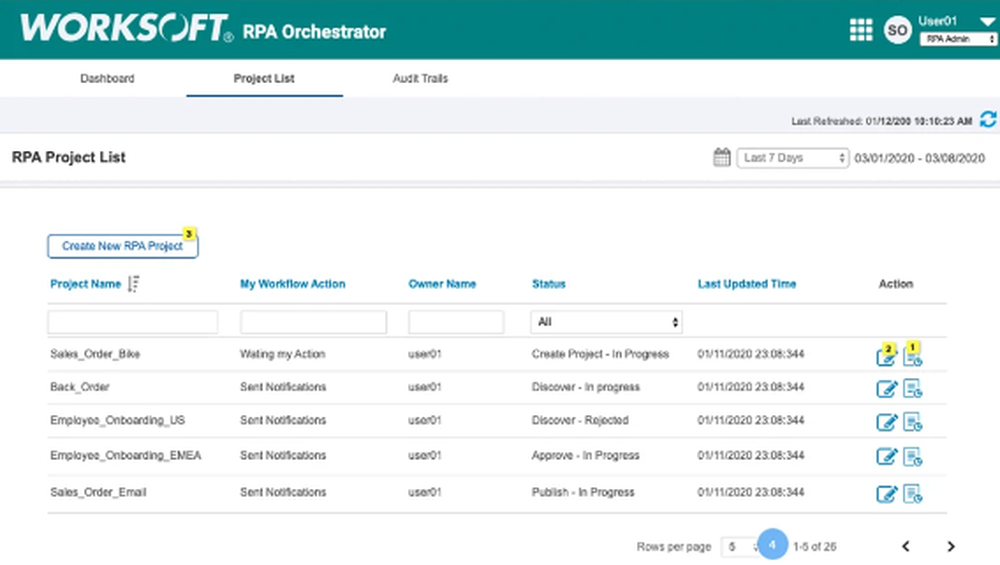The width and height of the screenshot is (1000, 565).
Task: Click 'Discover - In progress' status cell
Action: (585, 387)
